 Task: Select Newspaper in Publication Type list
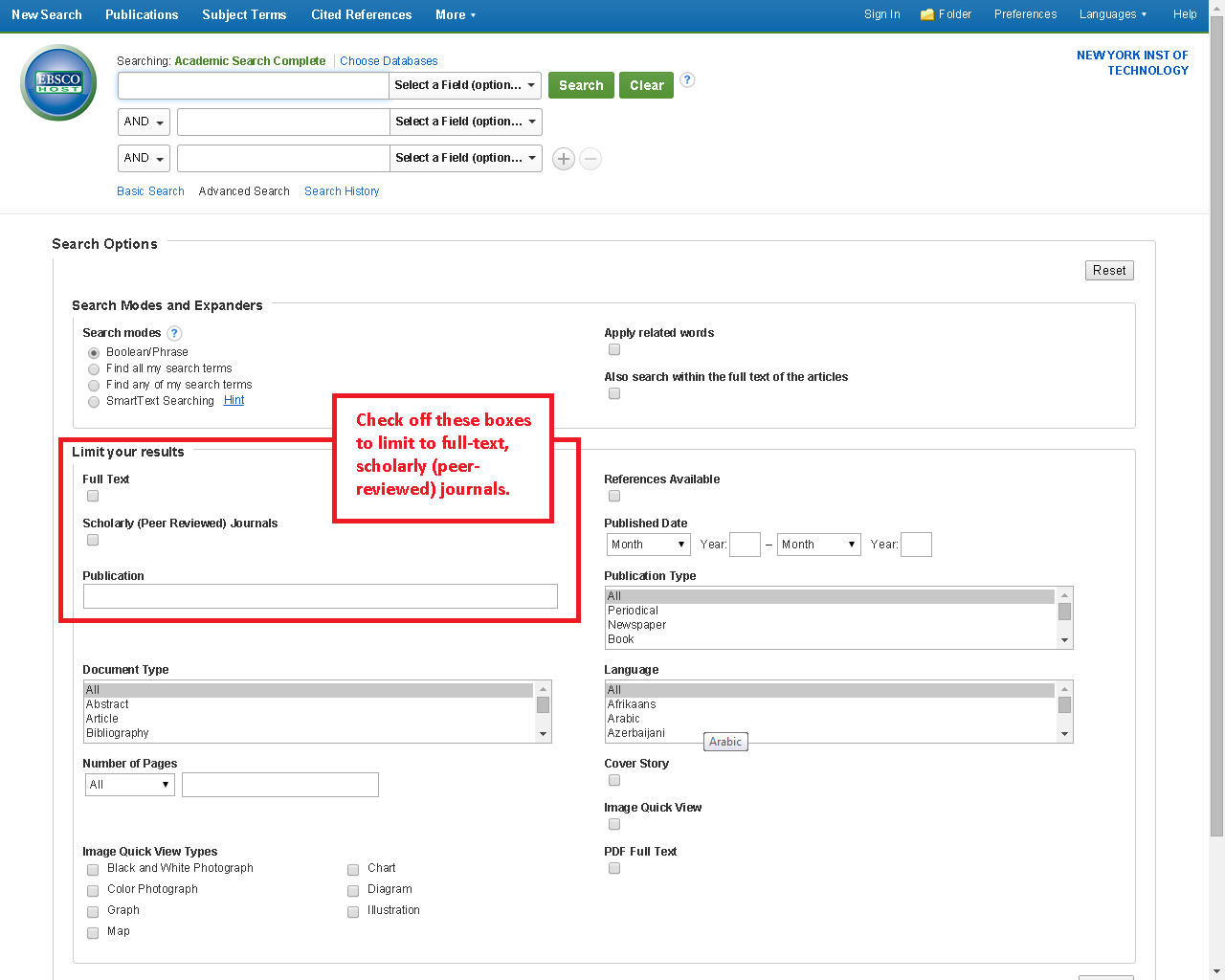(x=830, y=625)
